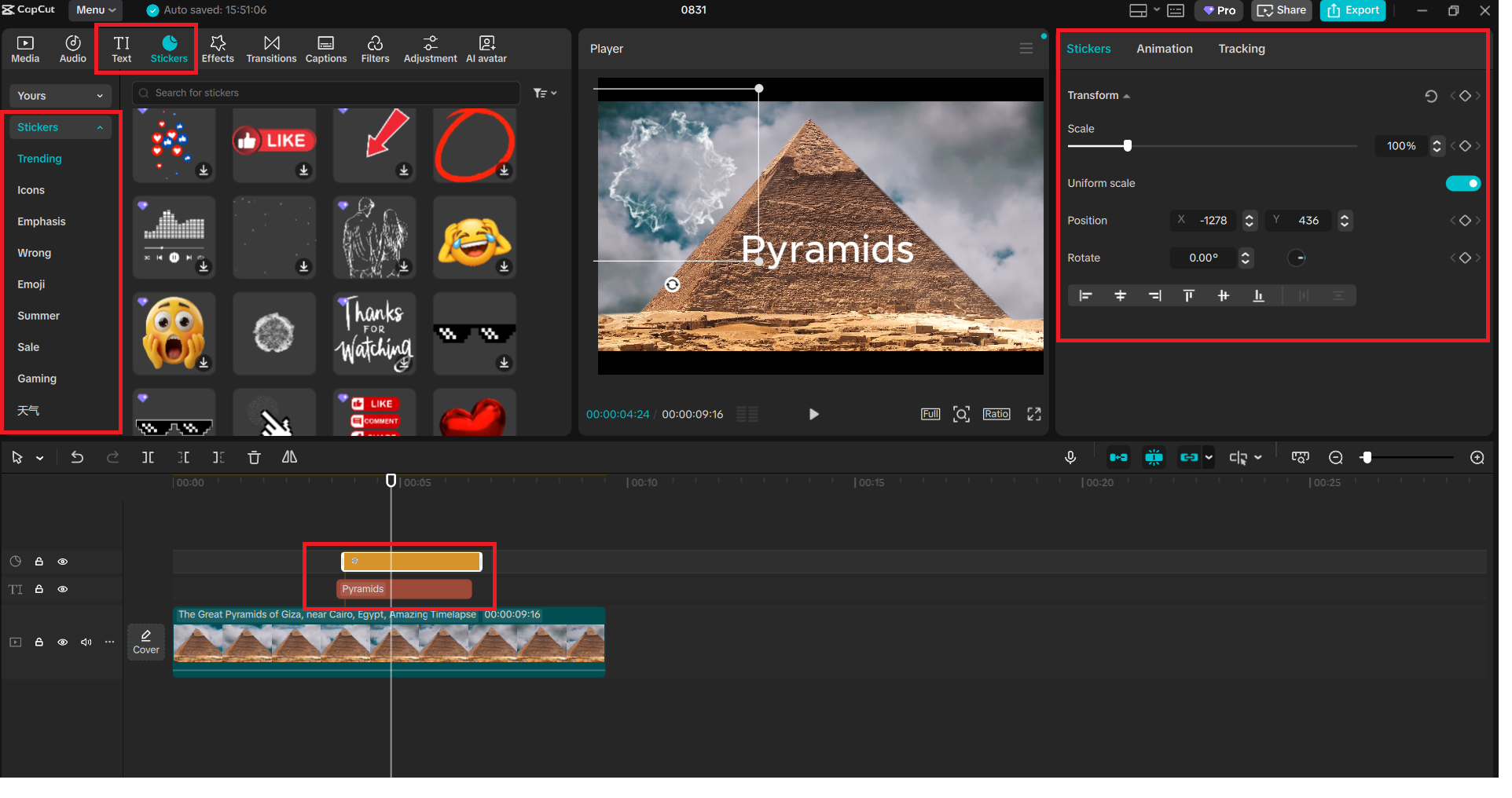This screenshot has width=1512, height=798.
Task: Open the Menu dropdown in title bar
Action: 96,10
